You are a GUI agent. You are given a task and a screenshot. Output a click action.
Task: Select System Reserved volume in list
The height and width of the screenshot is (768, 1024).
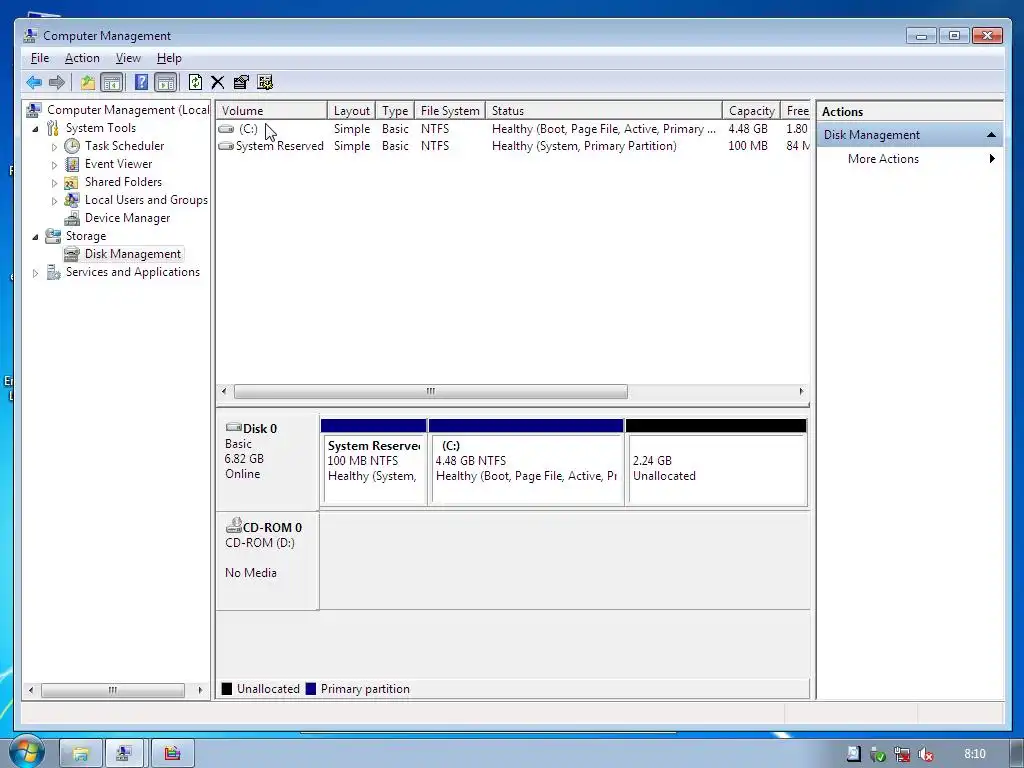pos(280,146)
